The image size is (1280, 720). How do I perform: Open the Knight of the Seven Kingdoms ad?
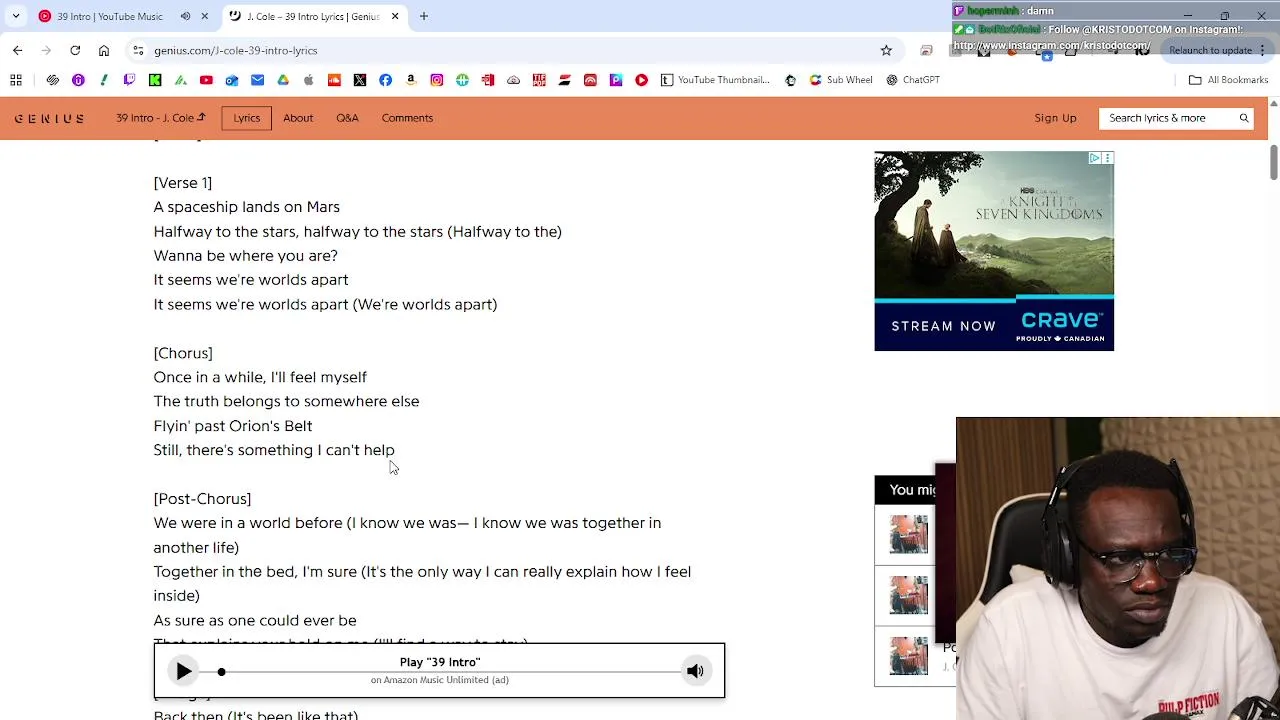pyautogui.click(x=994, y=251)
